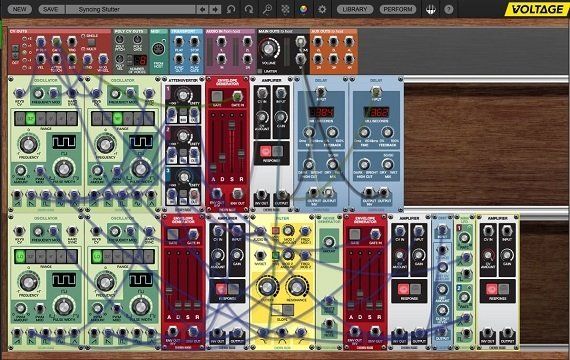Click the OUTPUT jack on bottom-right Amplifier
The width and height of the screenshot is (570, 360).
(x=507, y=332)
